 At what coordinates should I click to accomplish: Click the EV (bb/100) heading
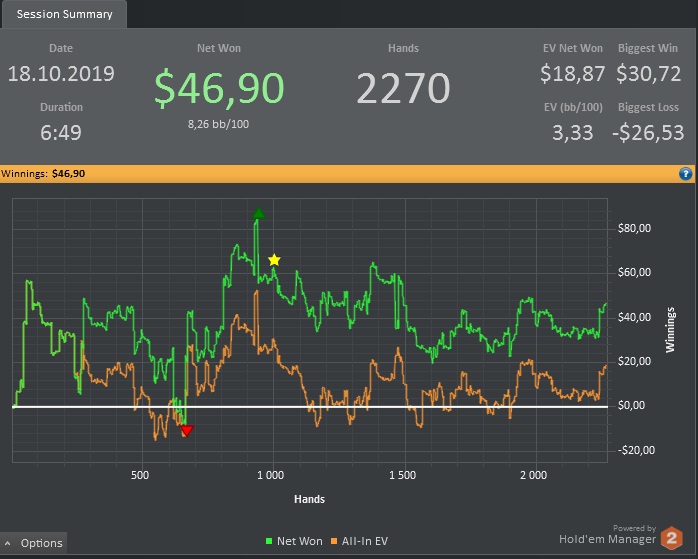[x=573, y=107]
